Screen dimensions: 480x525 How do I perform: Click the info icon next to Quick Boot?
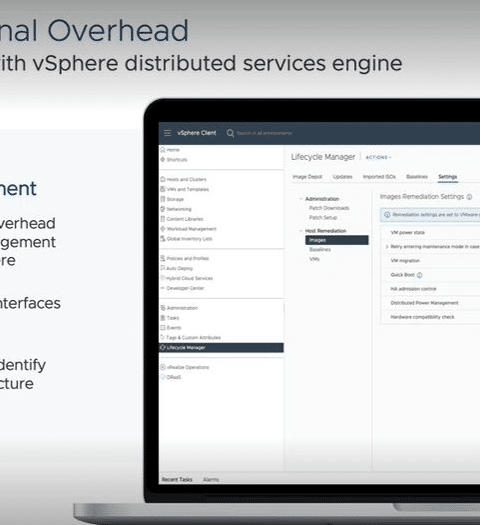pyautogui.click(x=419, y=275)
